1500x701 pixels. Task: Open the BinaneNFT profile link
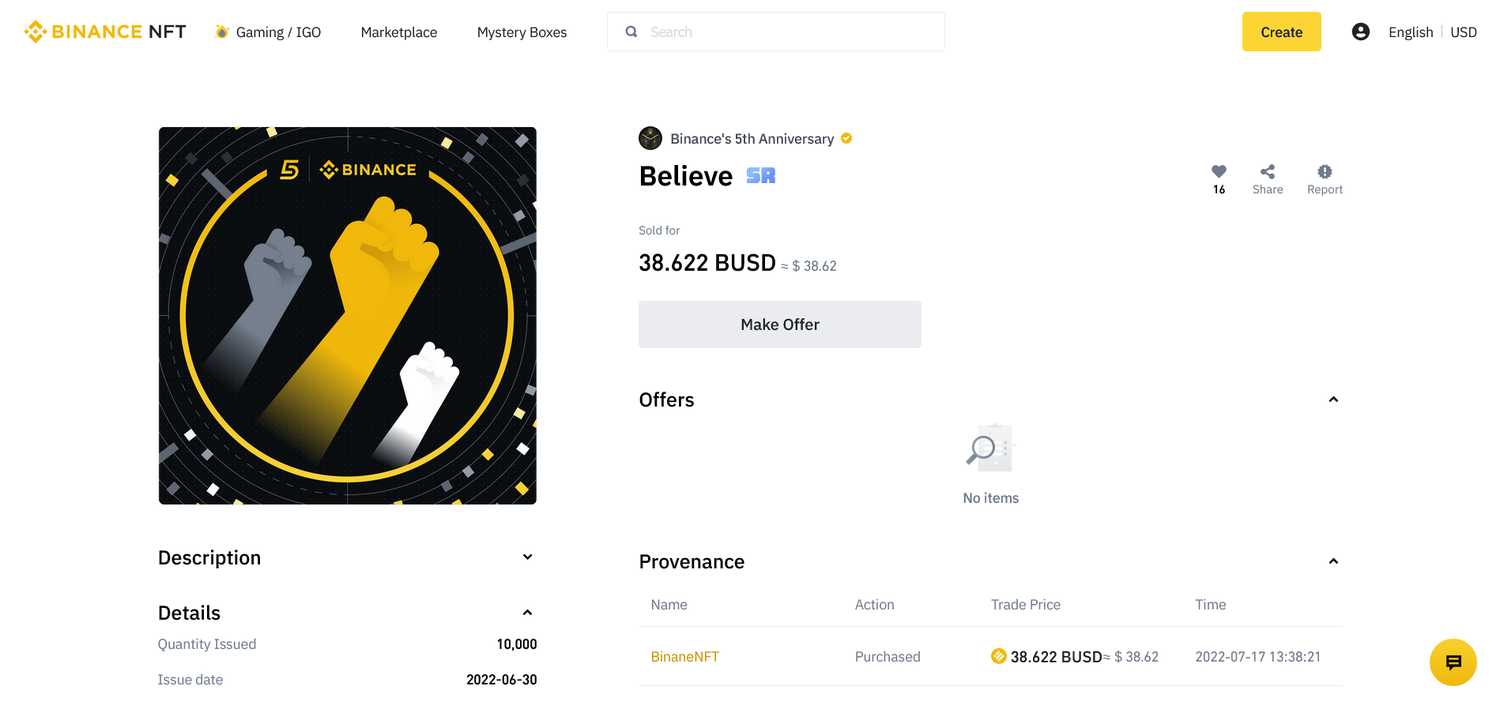pyautogui.click(x=685, y=657)
